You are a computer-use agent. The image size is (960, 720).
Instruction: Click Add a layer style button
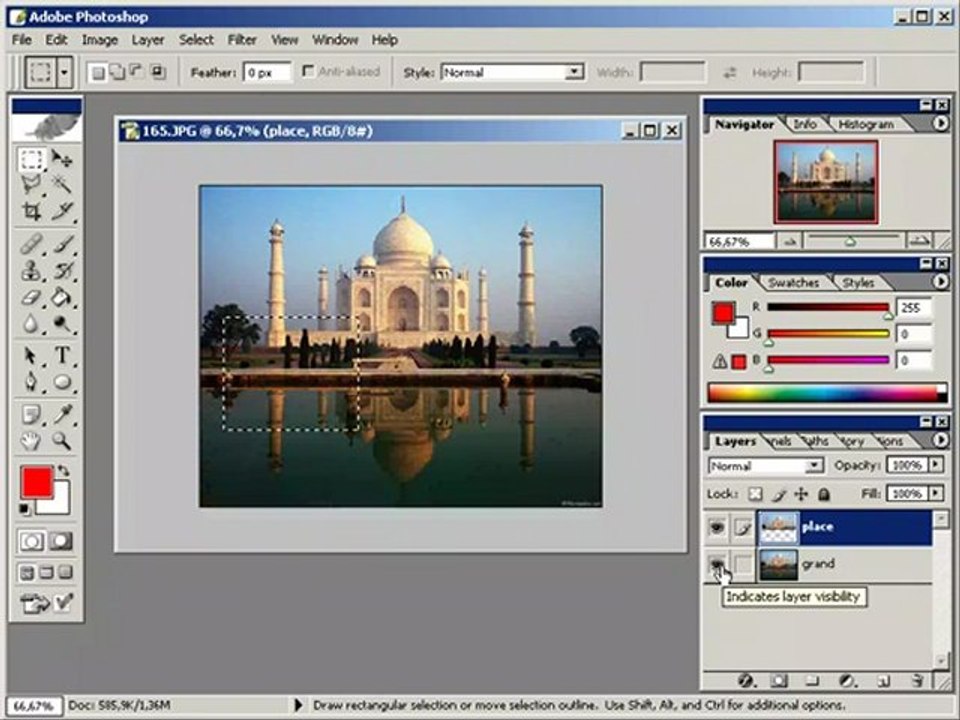click(745, 680)
